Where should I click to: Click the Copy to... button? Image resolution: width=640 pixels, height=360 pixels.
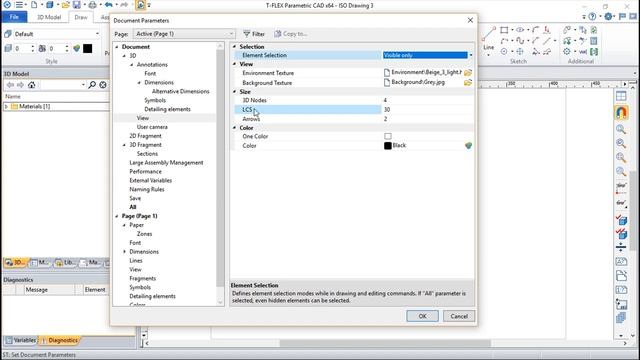click(291, 34)
